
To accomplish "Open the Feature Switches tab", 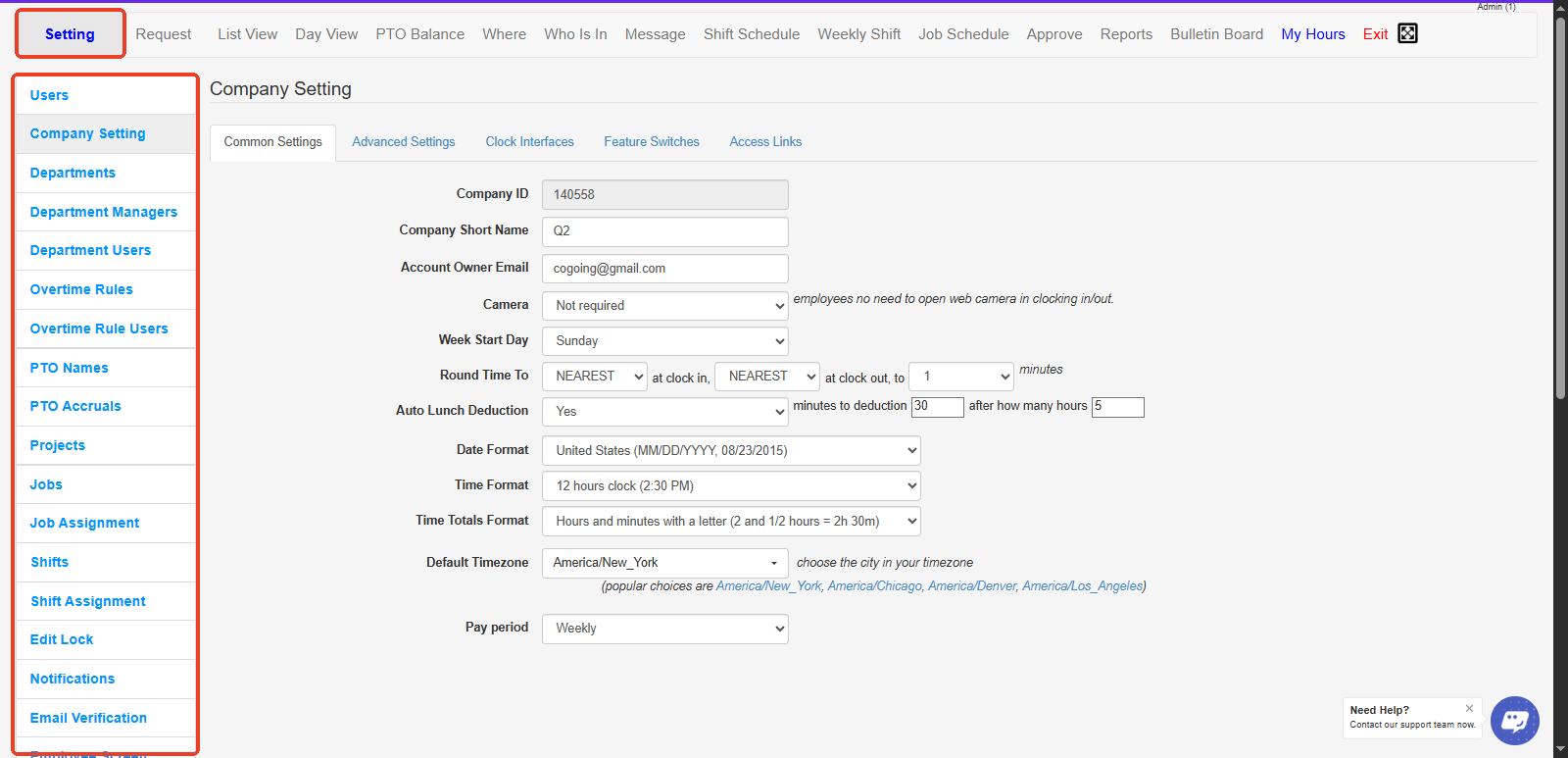I will [x=651, y=142].
